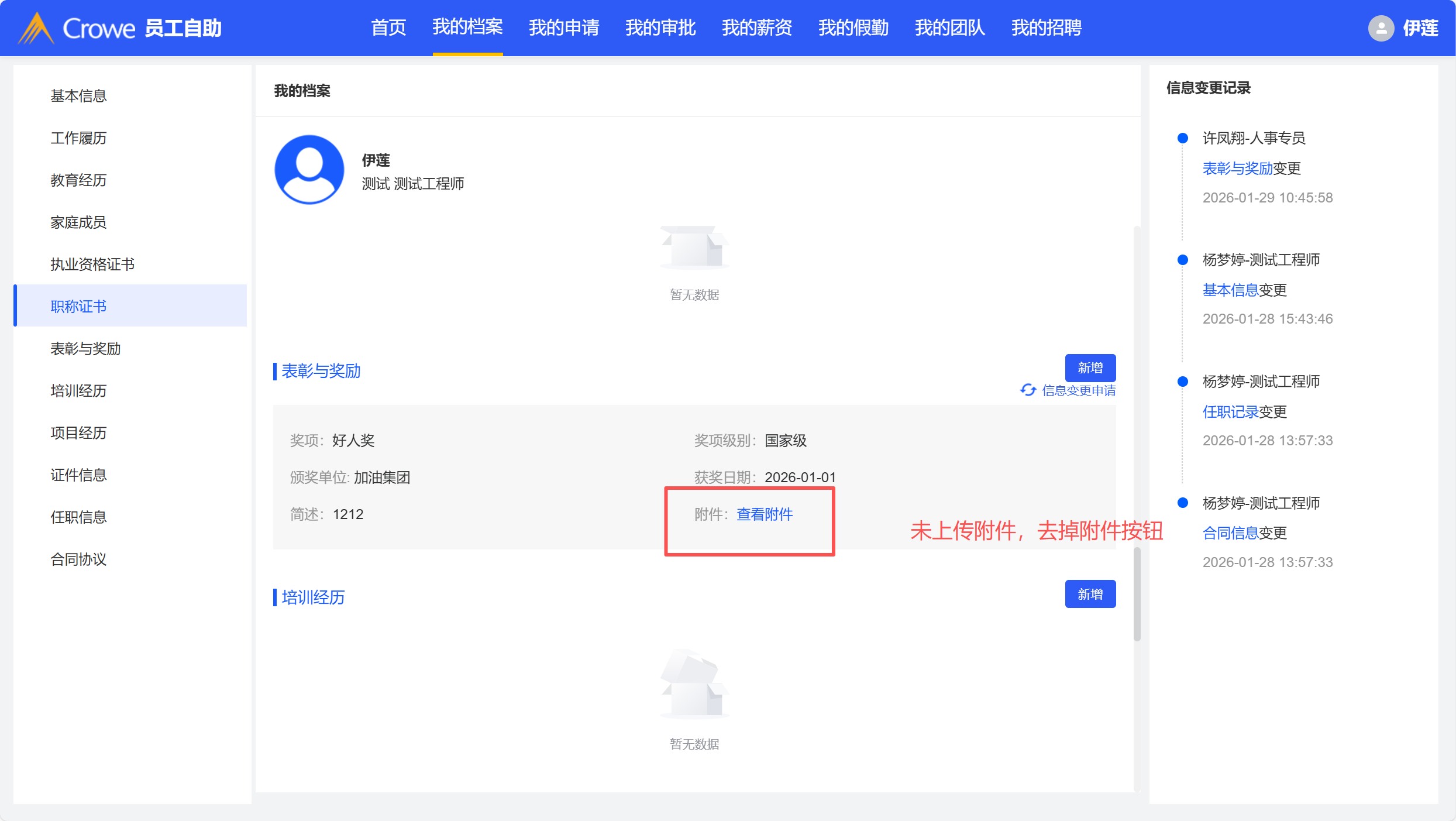This screenshot has width=1456, height=821.
Task: Click the user avatar icon beside 伊莲
Action: click(1381, 28)
